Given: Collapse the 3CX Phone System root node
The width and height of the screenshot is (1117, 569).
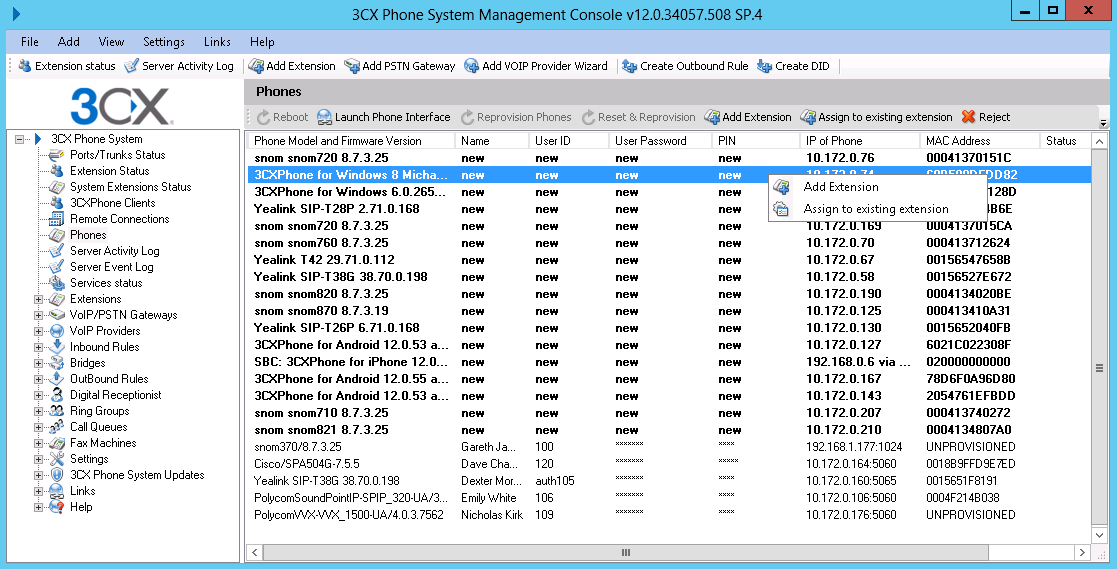Looking at the screenshot, I should (19, 139).
